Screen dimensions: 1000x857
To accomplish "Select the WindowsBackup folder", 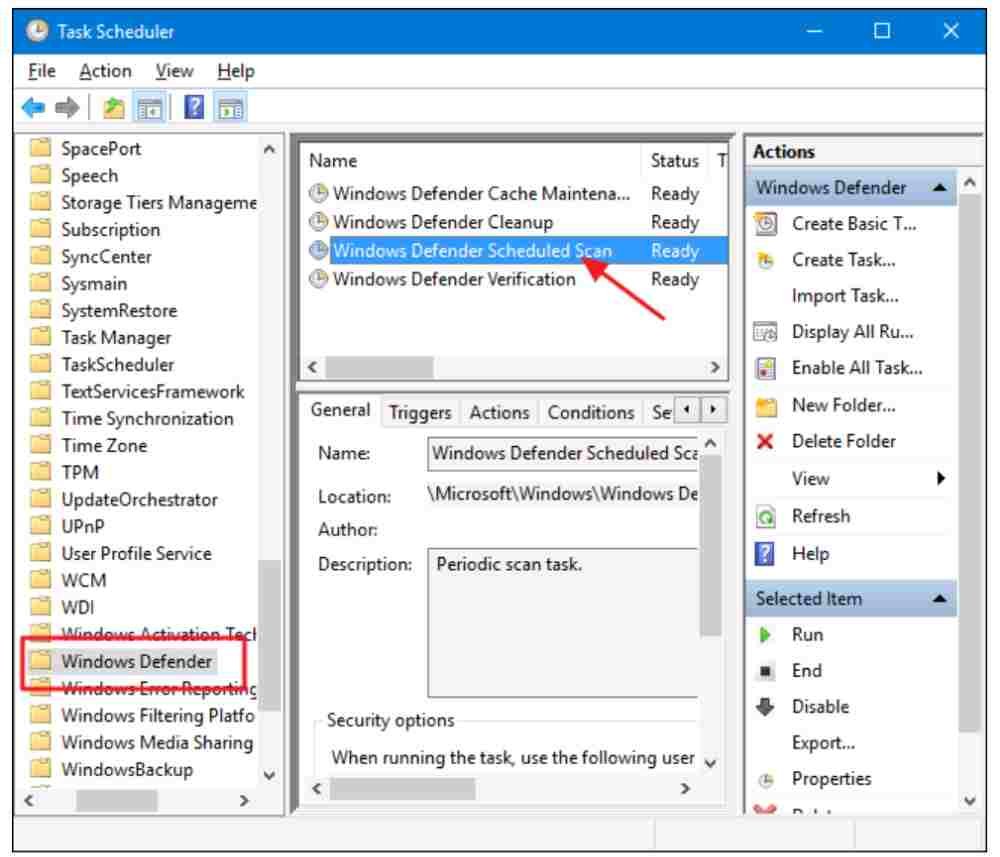I will tap(127, 770).
